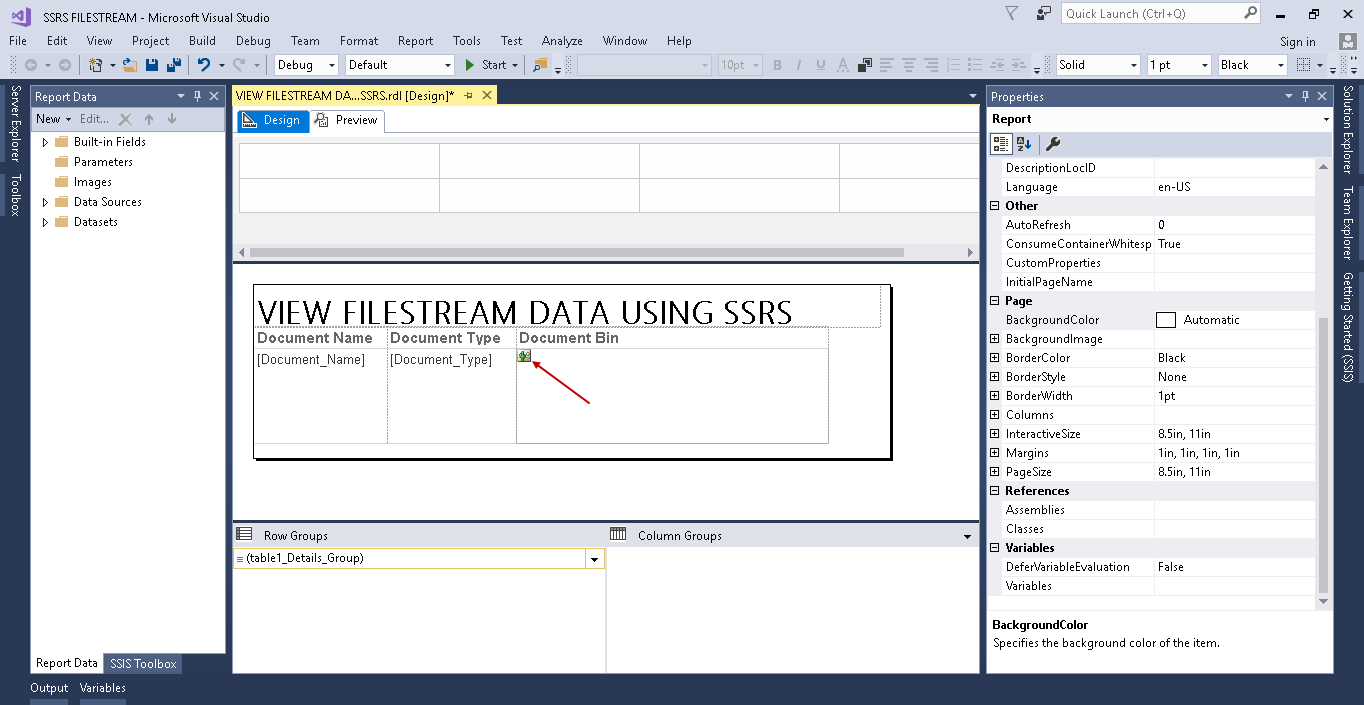Image resolution: width=1364 pixels, height=705 pixels.
Task: Expand the Margins property group
Action: [x=995, y=453]
